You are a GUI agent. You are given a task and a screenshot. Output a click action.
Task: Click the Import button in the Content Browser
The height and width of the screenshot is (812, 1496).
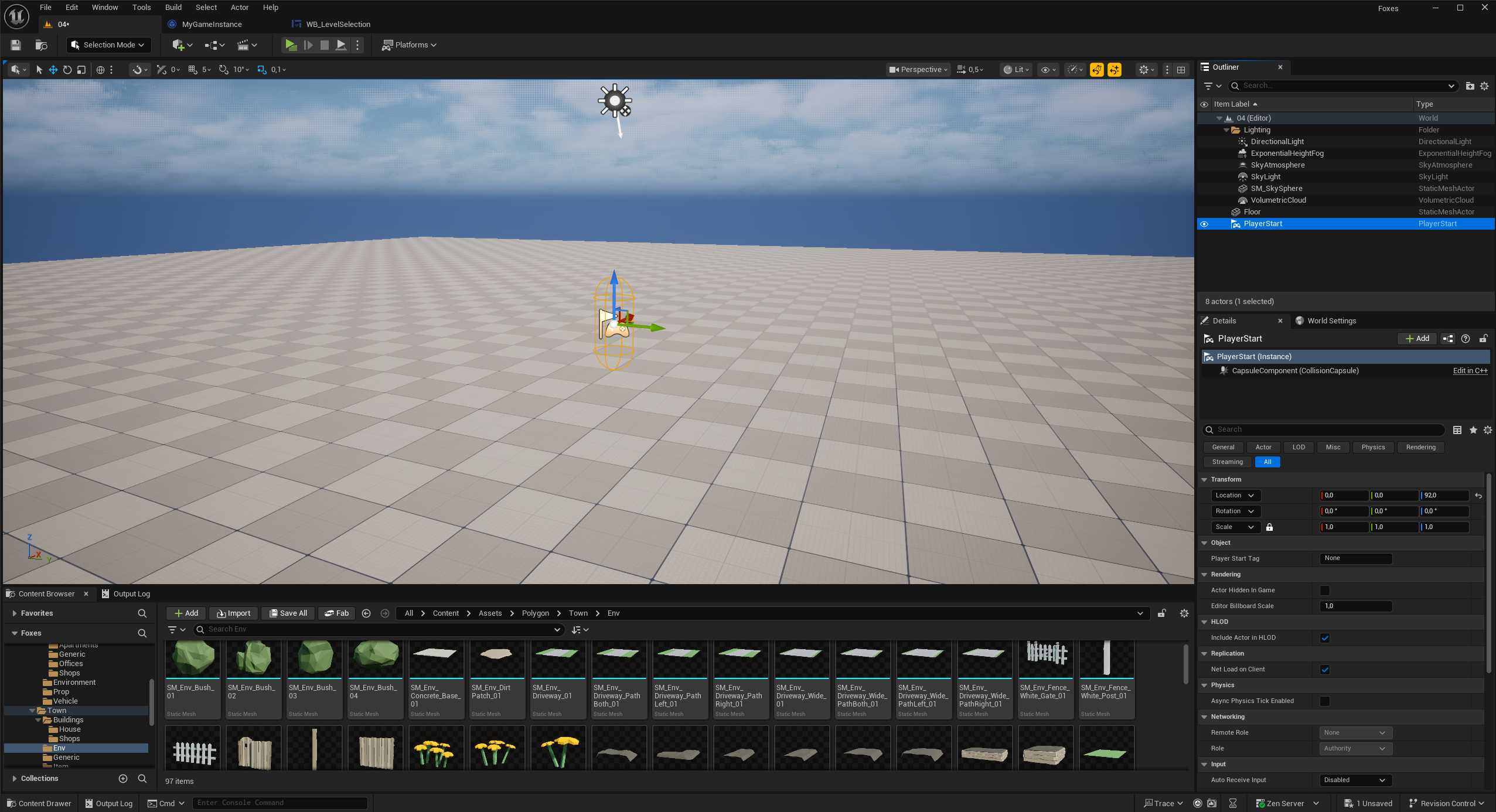233,613
